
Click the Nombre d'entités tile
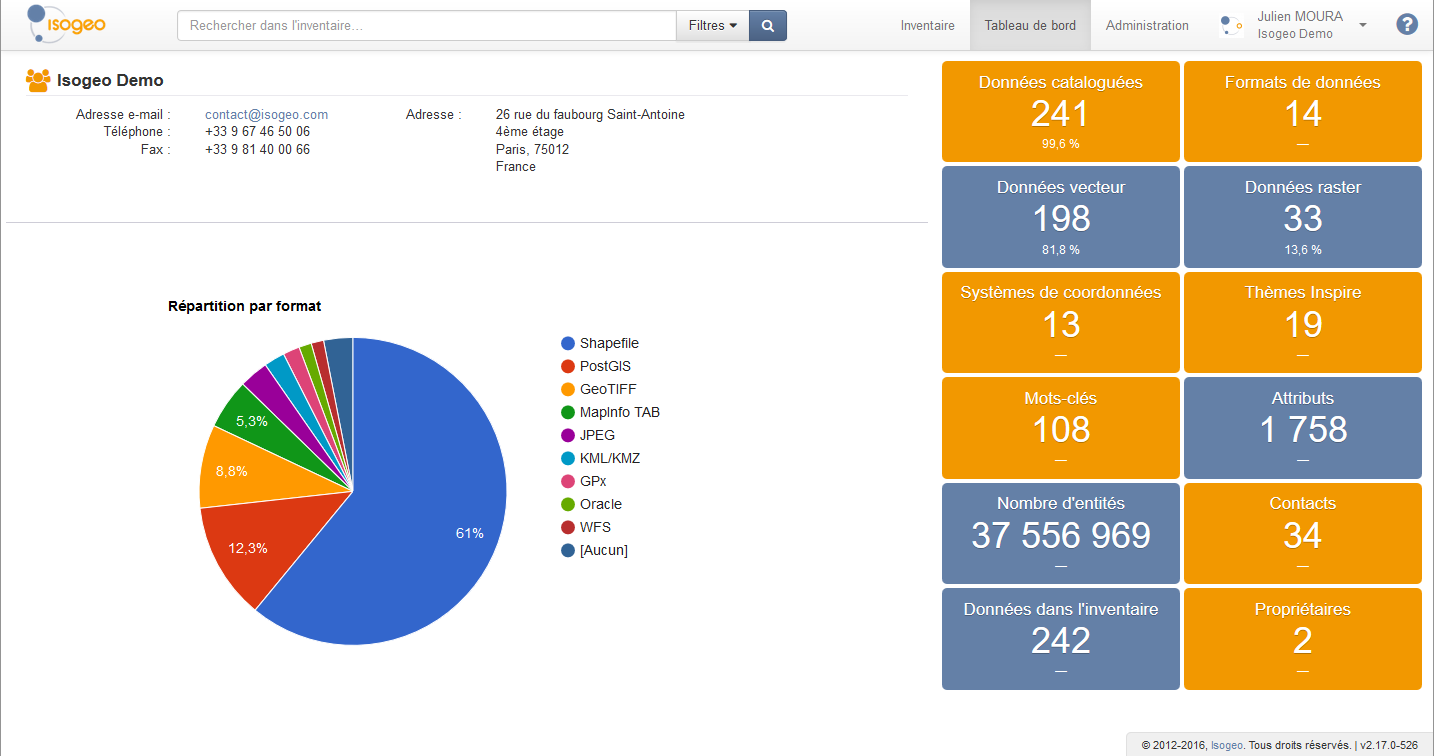tap(1061, 533)
